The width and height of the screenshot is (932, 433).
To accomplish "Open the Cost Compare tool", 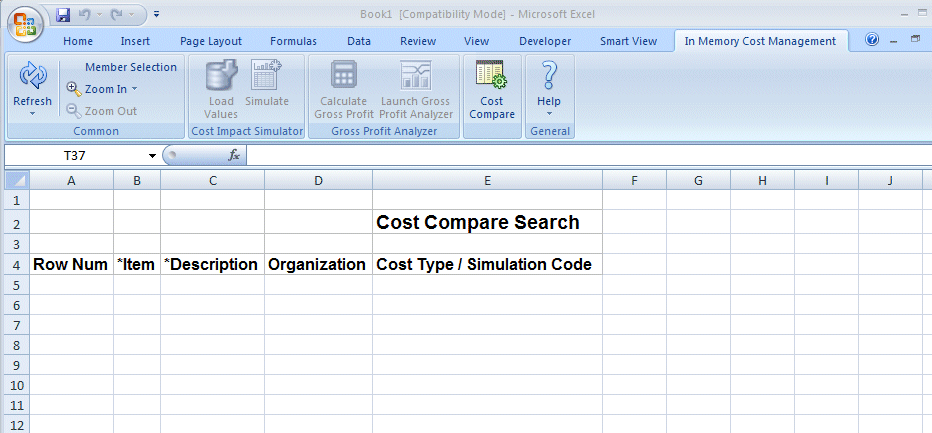I will click(492, 89).
